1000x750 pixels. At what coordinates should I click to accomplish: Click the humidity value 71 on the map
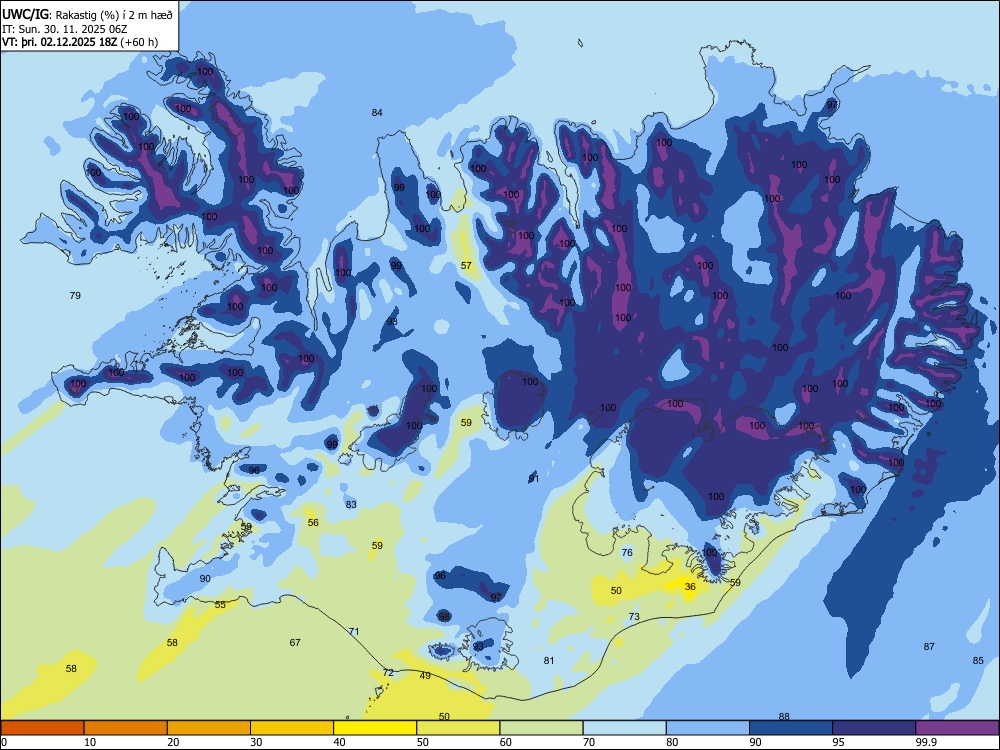[x=354, y=631]
